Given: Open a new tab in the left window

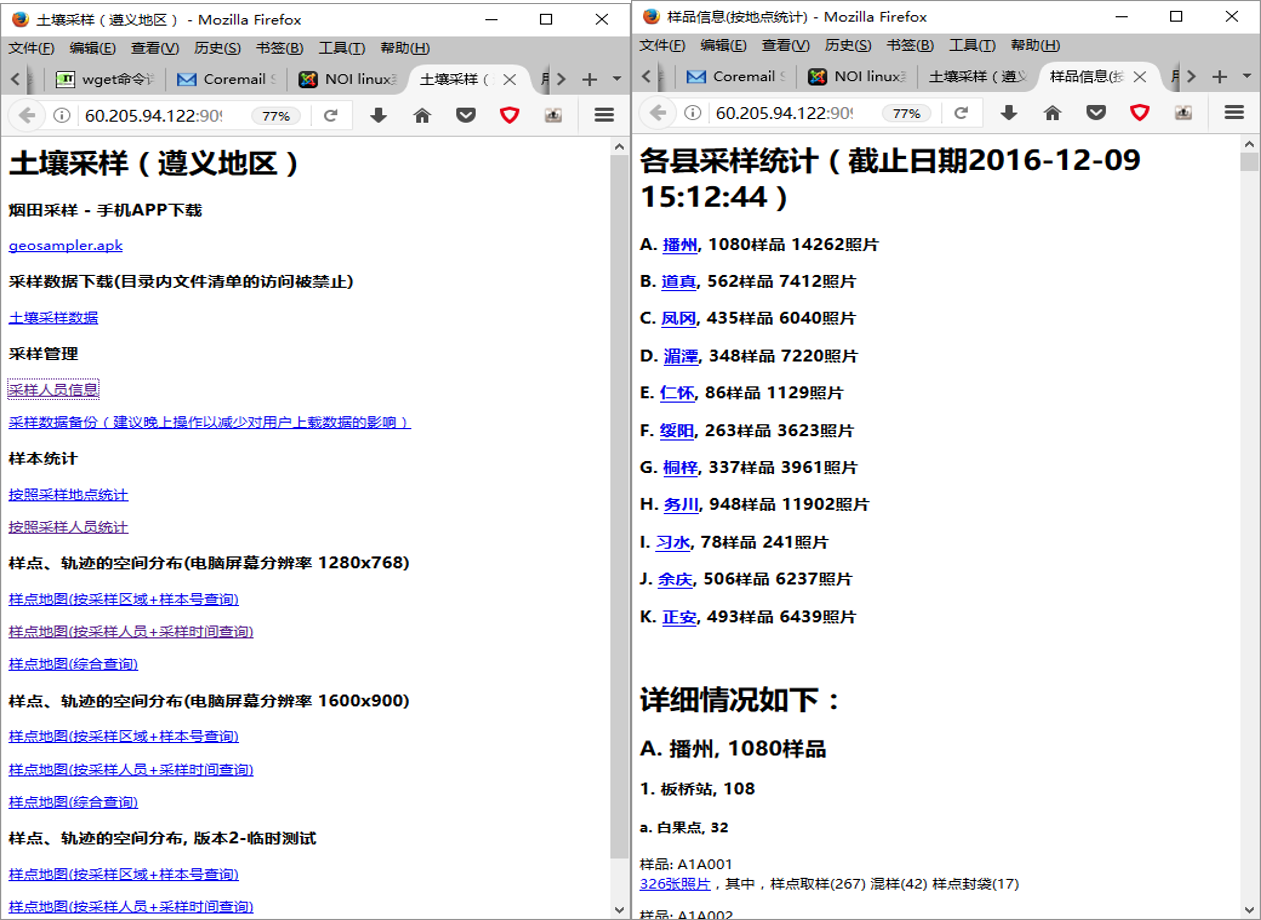Looking at the screenshot, I should 589,79.
